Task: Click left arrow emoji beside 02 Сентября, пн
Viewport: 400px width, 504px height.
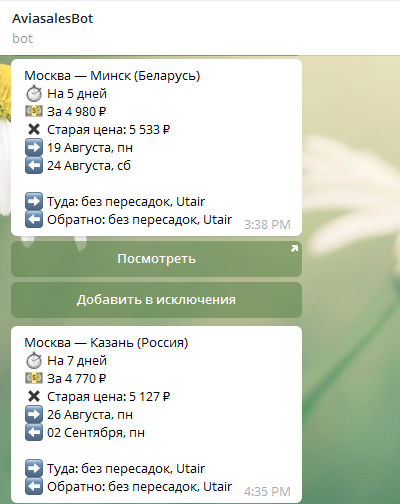Action: (x=34, y=432)
